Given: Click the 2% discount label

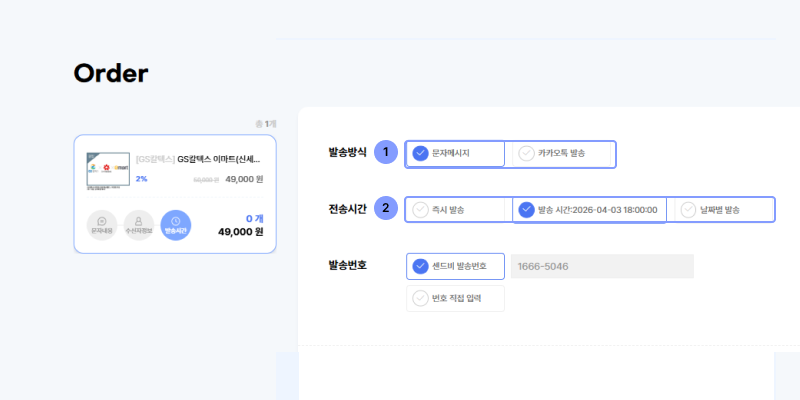Looking at the screenshot, I should (141, 179).
